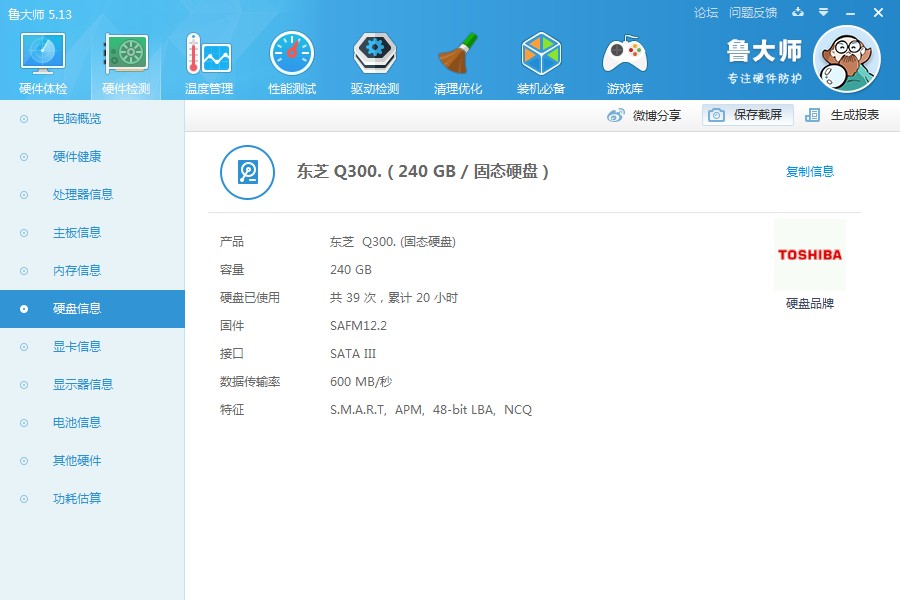
Task: Click the download tray icon in title bar
Action: pyautogui.click(x=798, y=12)
